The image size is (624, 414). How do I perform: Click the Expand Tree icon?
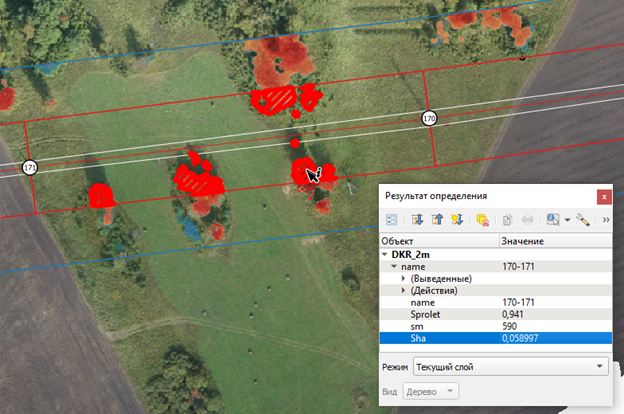pyautogui.click(x=417, y=220)
